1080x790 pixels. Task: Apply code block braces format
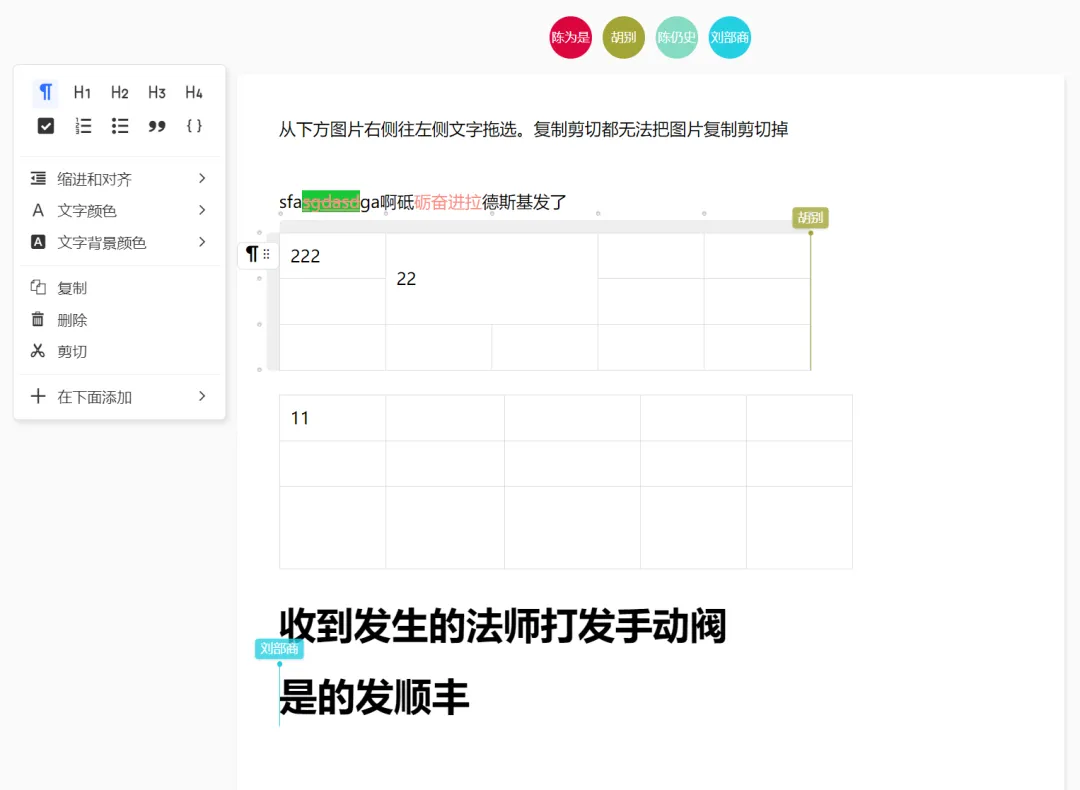pyautogui.click(x=194, y=126)
